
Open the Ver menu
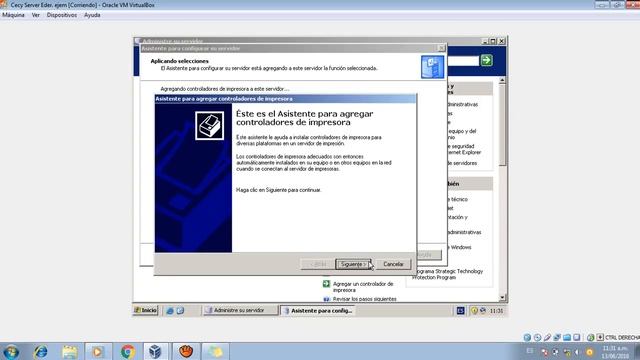click(x=36, y=15)
